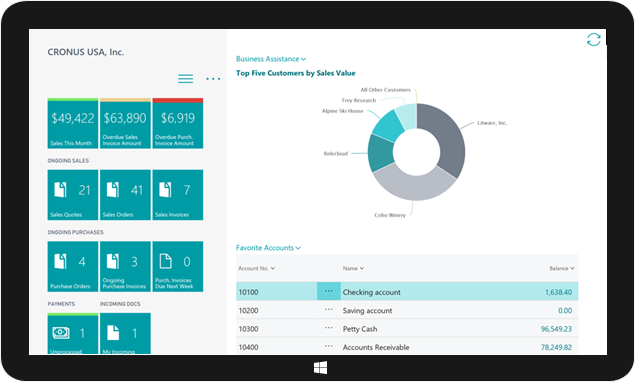
Task: Click the CRONUS USA, Inc. company name
Action: click(x=85, y=52)
